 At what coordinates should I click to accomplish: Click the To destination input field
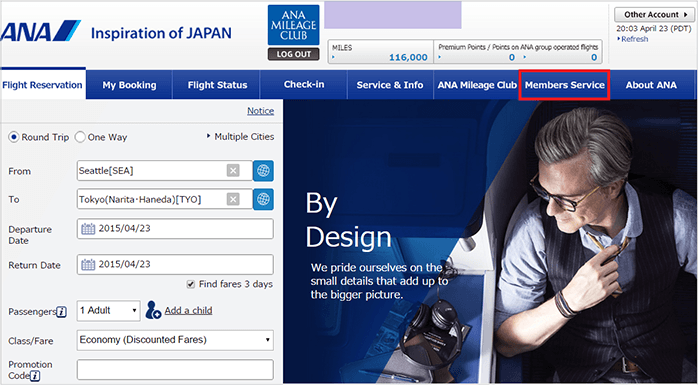click(164, 199)
